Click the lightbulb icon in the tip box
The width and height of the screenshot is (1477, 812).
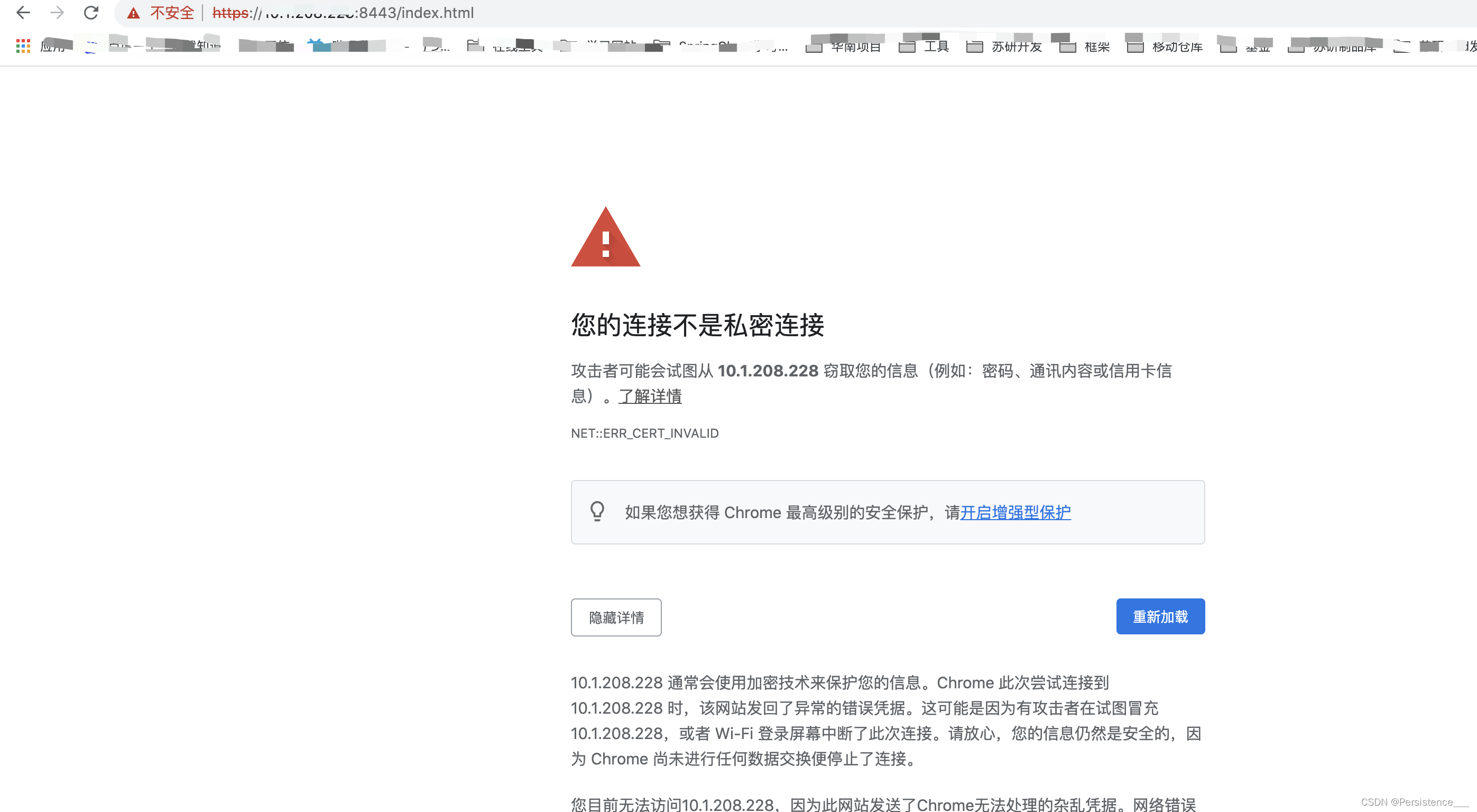597,512
